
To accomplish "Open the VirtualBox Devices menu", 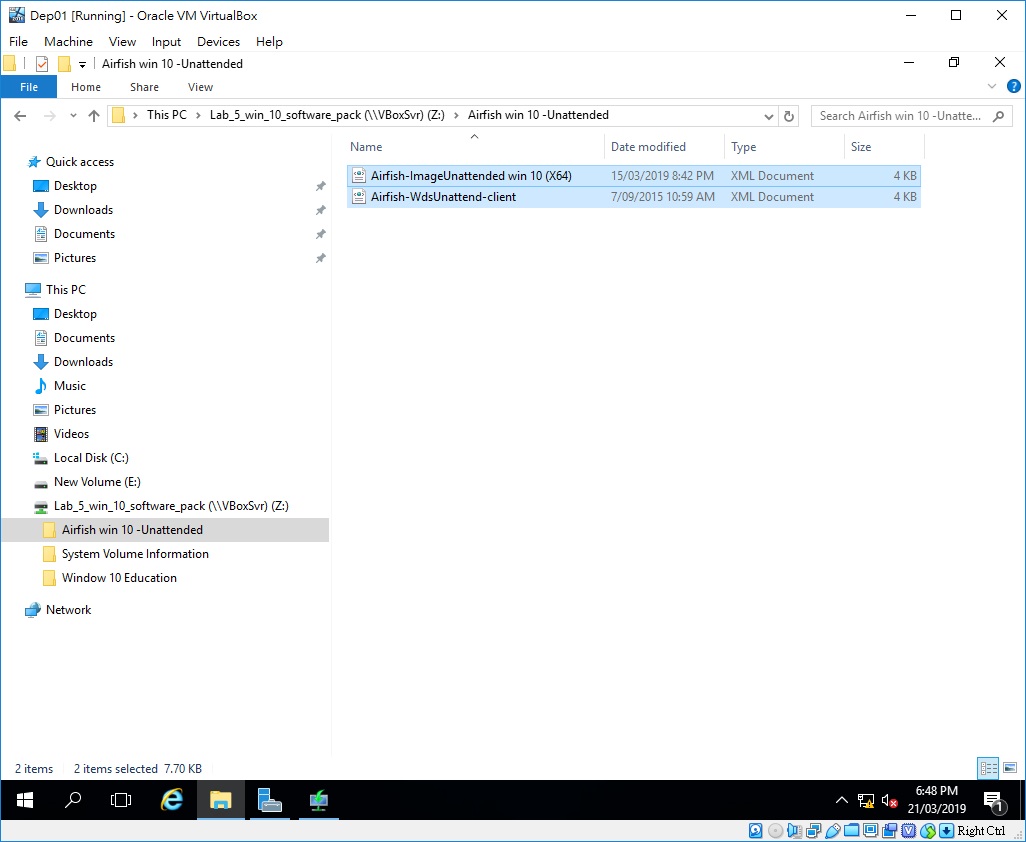I will click(219, 41).
